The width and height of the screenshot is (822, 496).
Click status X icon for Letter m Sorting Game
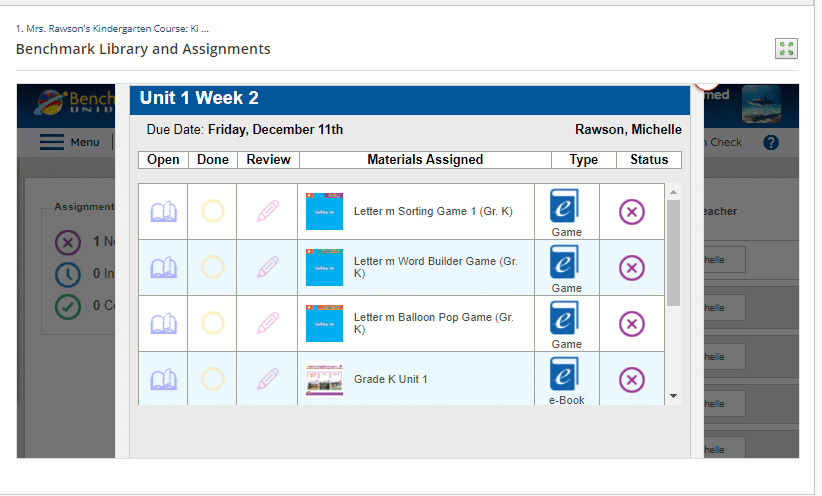click(x=632, y=212)
